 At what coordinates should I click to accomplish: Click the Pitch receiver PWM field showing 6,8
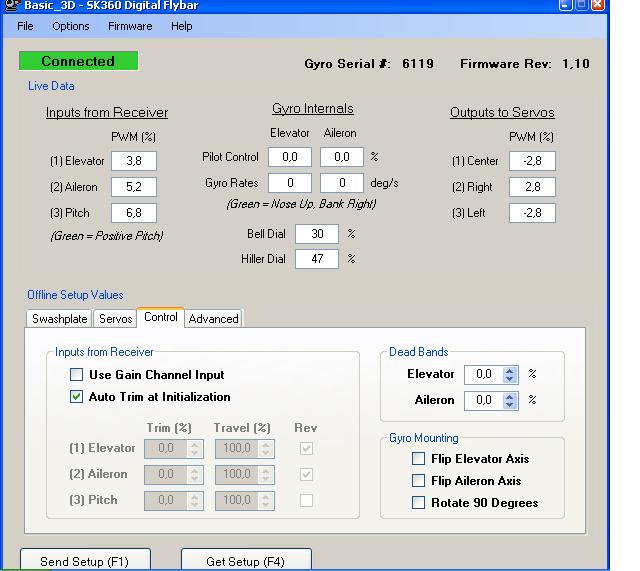134,213
